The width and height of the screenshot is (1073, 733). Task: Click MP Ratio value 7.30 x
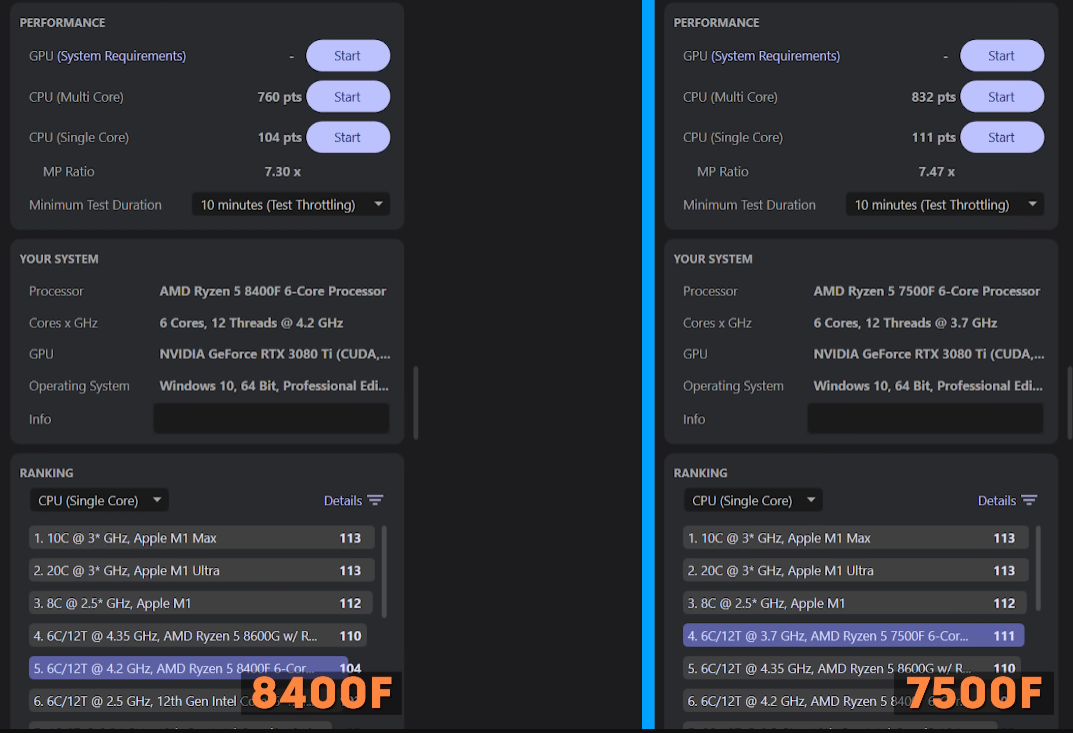pyautogui.click(x=283, y=172)
